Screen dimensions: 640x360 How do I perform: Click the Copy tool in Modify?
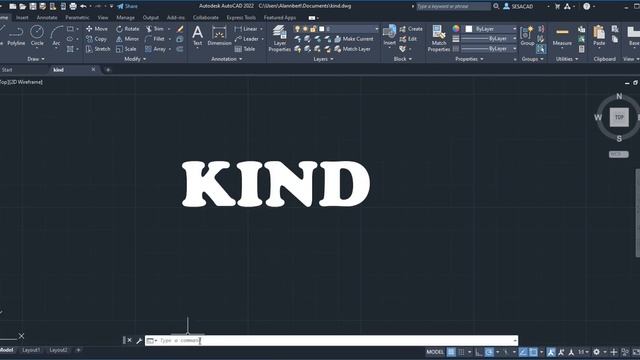point(97,39)
